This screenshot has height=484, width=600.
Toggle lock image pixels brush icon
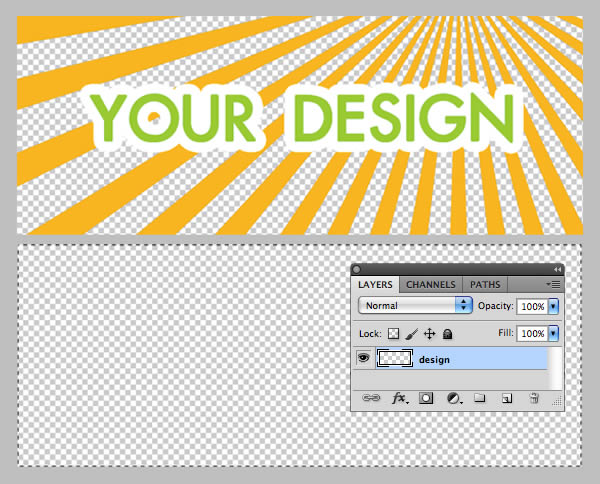[411, 334]
